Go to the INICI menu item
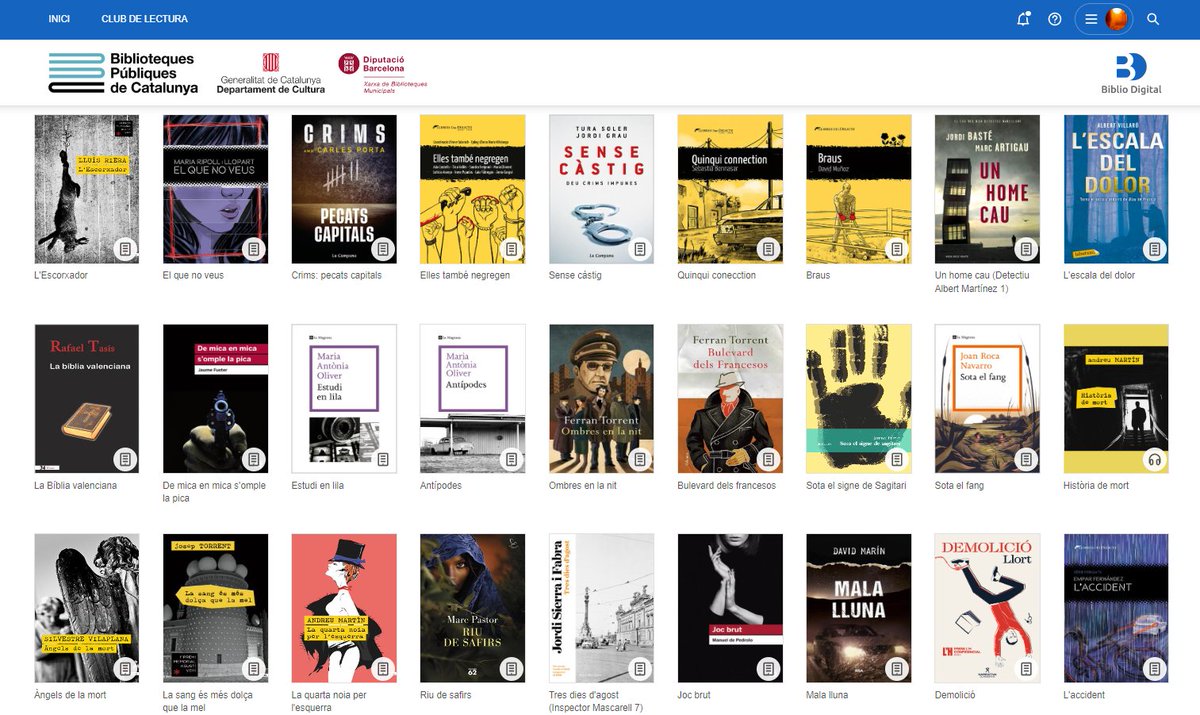1200x715 pixels. [59, 18]
